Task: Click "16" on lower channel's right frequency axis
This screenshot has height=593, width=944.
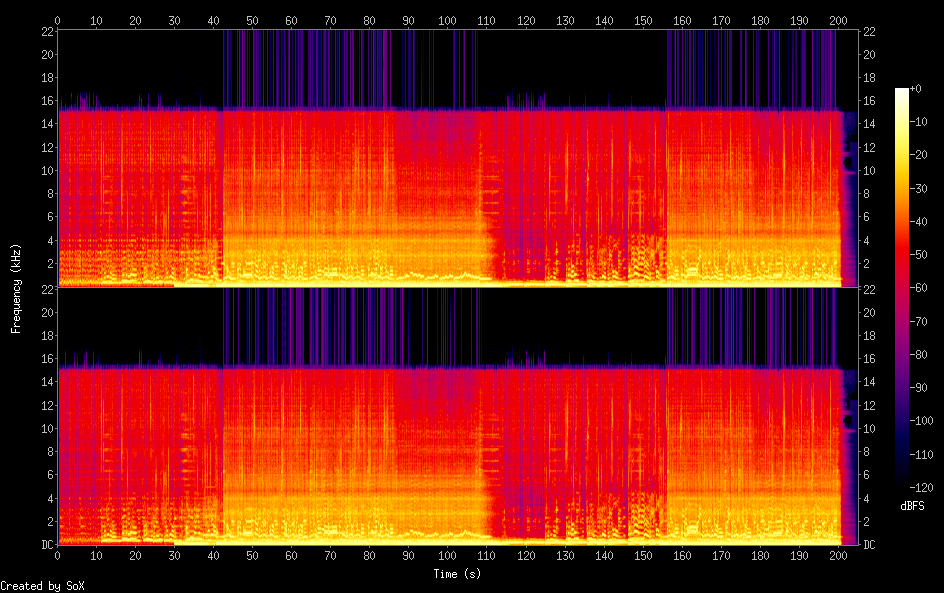Action: pyautogui.click(x=869, y=359)
